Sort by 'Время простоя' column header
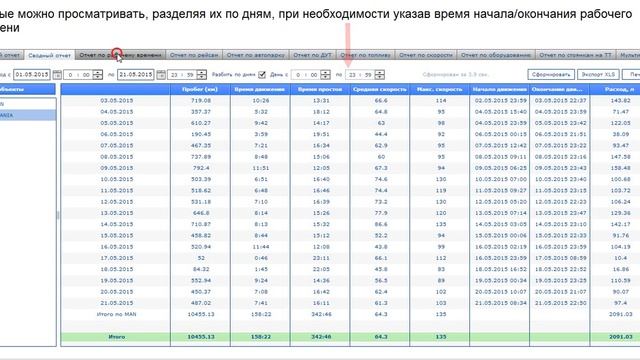This screenshot has height=360, width=640. coord(320,89)
